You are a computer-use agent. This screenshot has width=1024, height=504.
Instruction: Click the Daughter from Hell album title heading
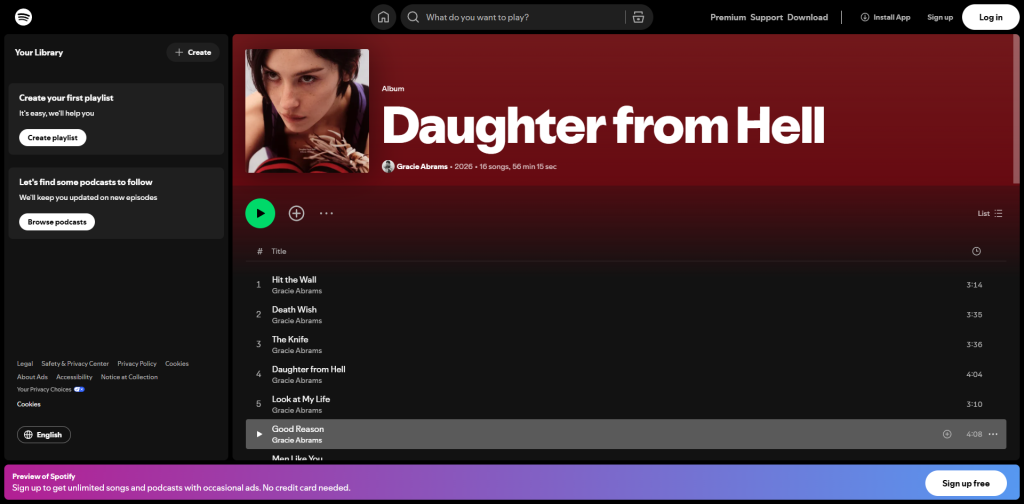pyautogui.click(x=603, y=125)
